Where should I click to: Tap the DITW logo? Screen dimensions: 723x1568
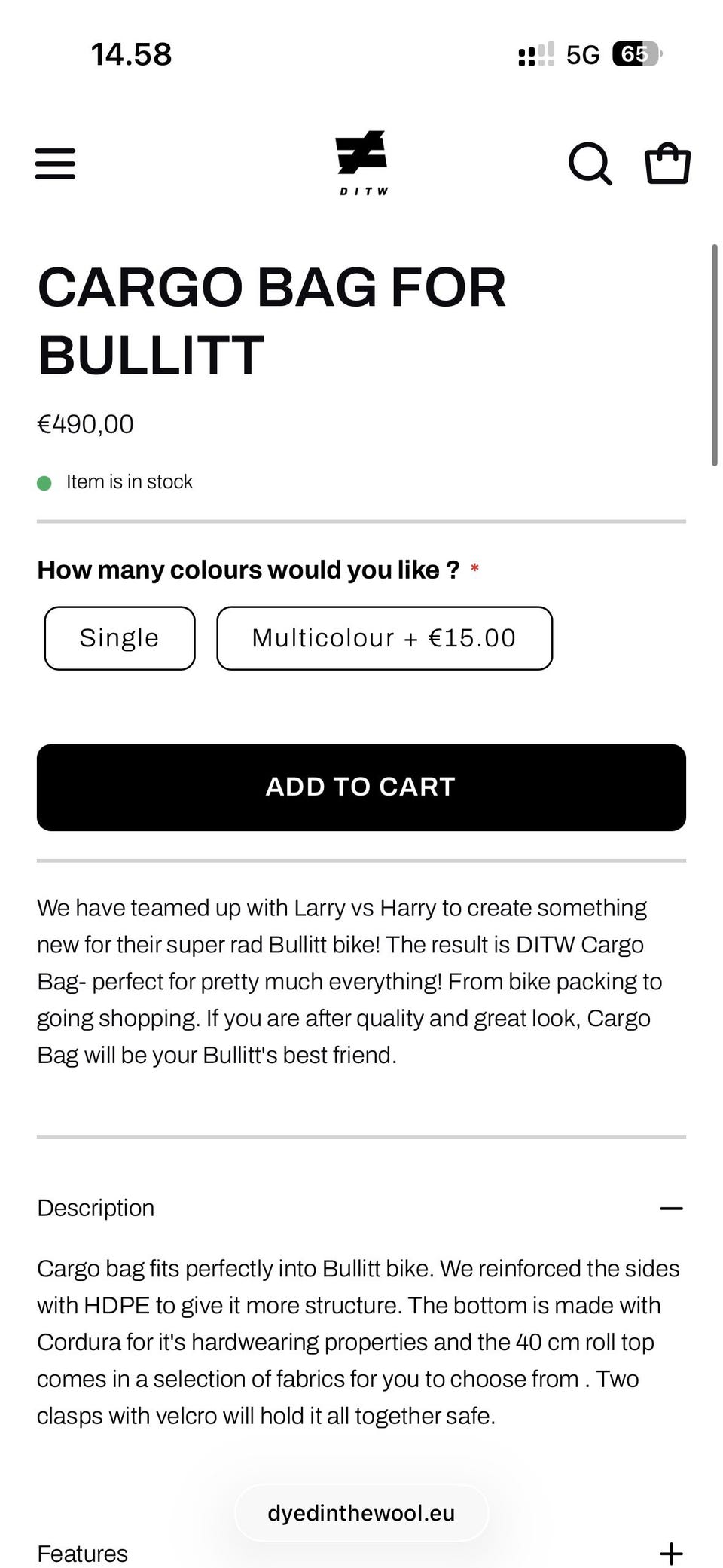tap(362, 163)
